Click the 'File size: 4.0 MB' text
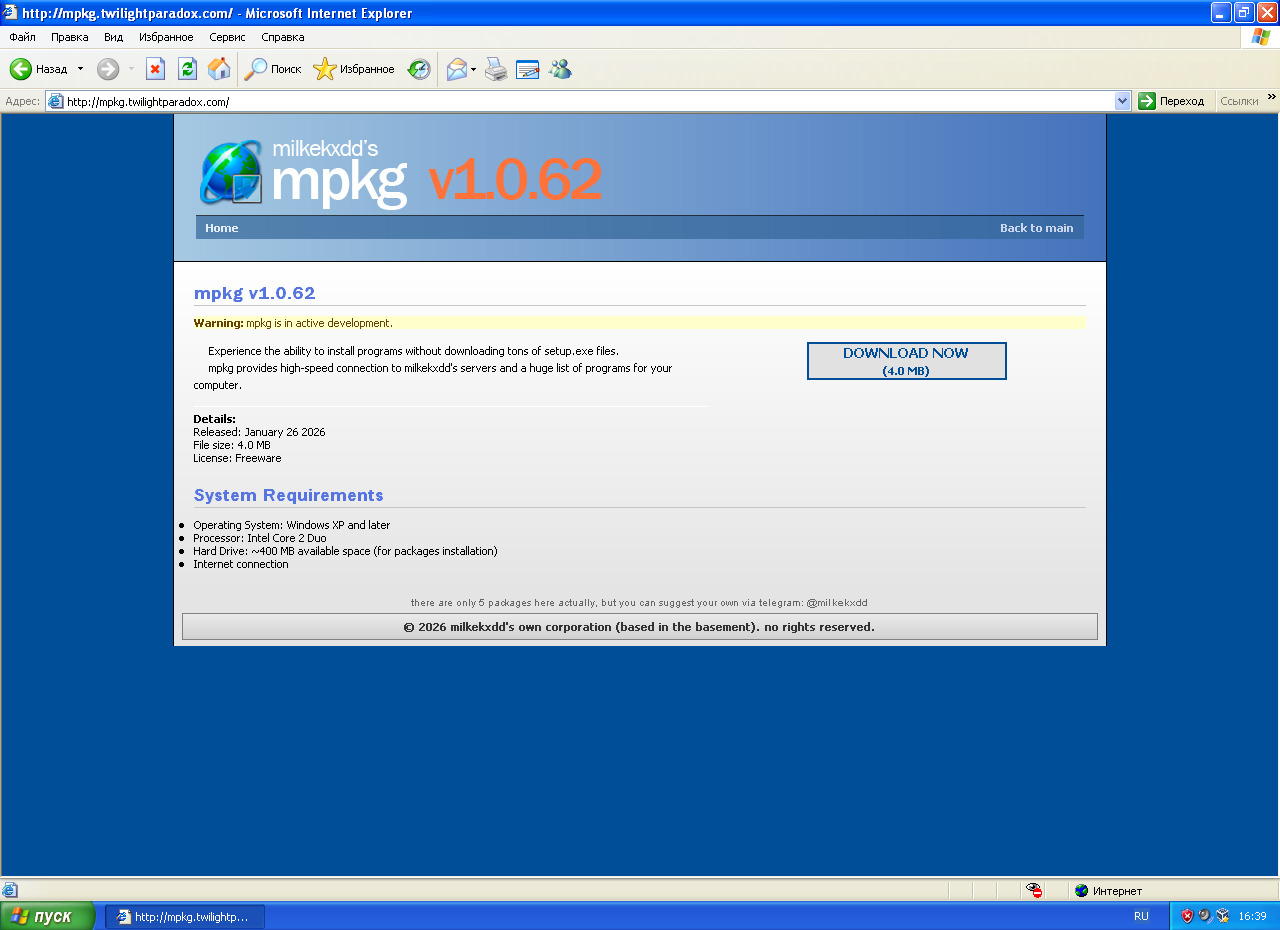 232,445
